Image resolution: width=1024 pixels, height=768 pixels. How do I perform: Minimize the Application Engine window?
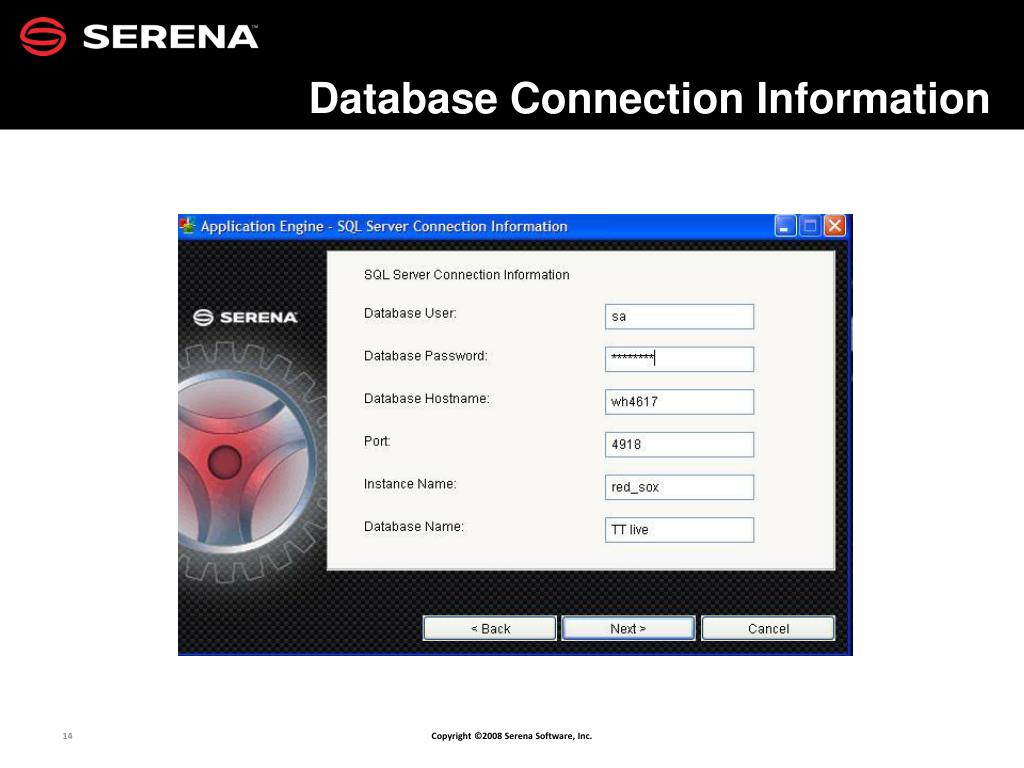coord(785,226)
